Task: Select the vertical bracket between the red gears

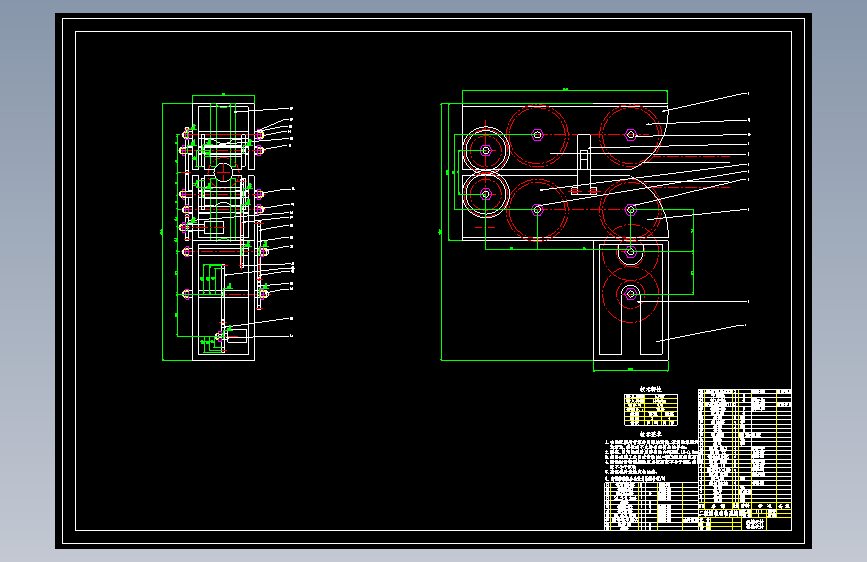Action: [x=583, y=164]
